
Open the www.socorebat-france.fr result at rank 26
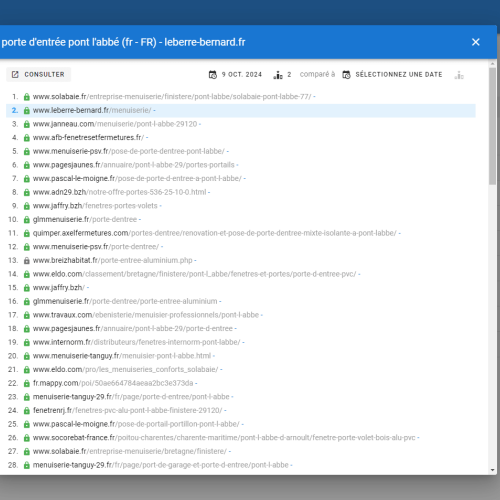coord(224,437)
